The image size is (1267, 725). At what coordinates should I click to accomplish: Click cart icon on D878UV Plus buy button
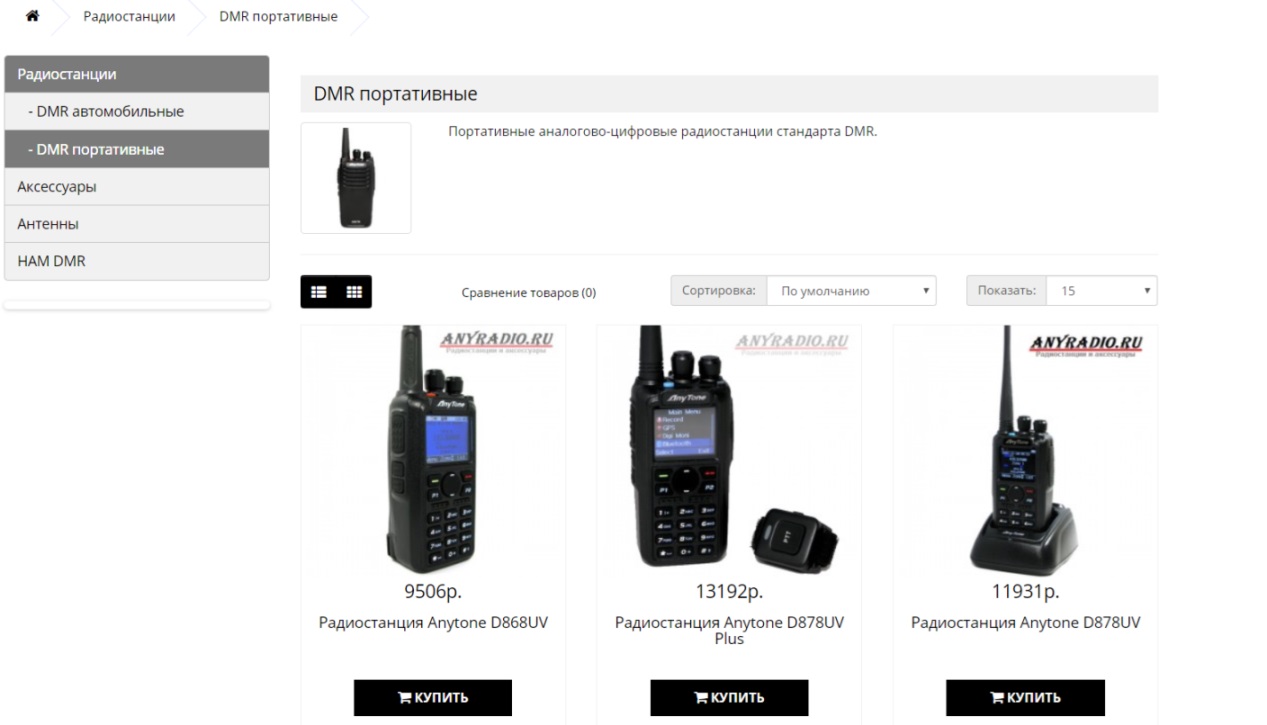(x=702, y=698)
